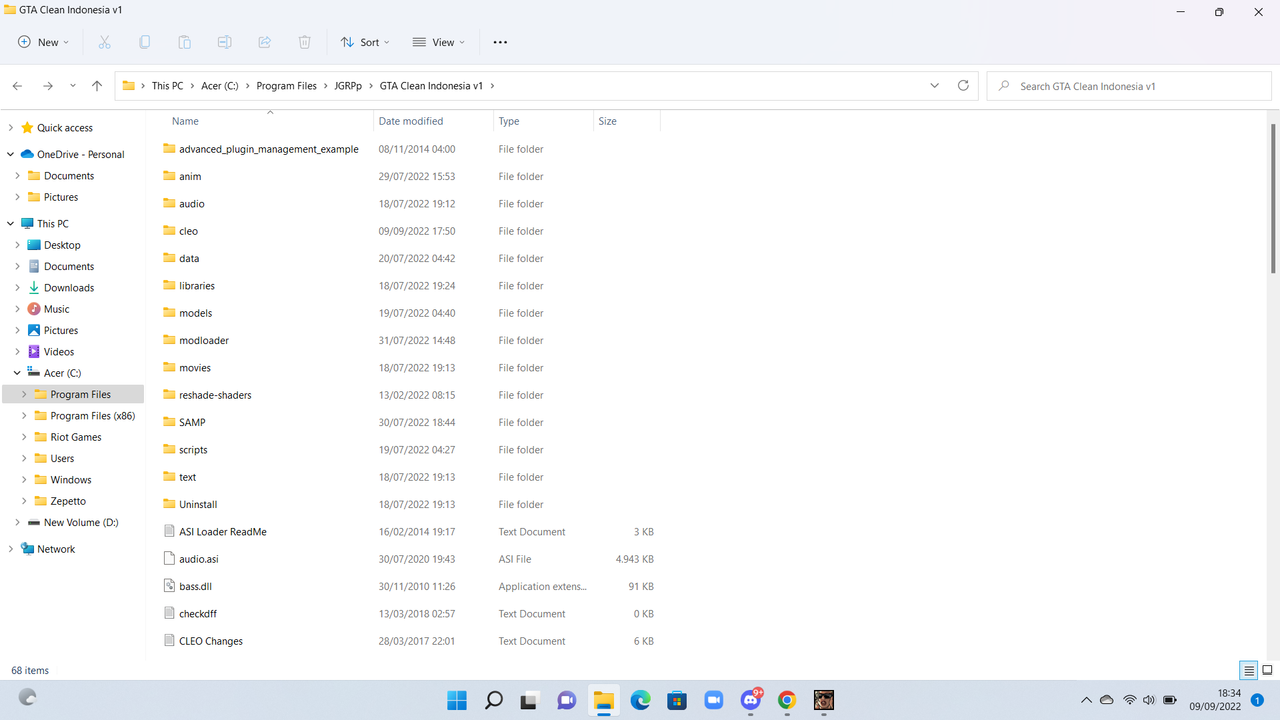Select the cleo folder
Screen dimensions: 1280x720
click(x=188, y=231)
